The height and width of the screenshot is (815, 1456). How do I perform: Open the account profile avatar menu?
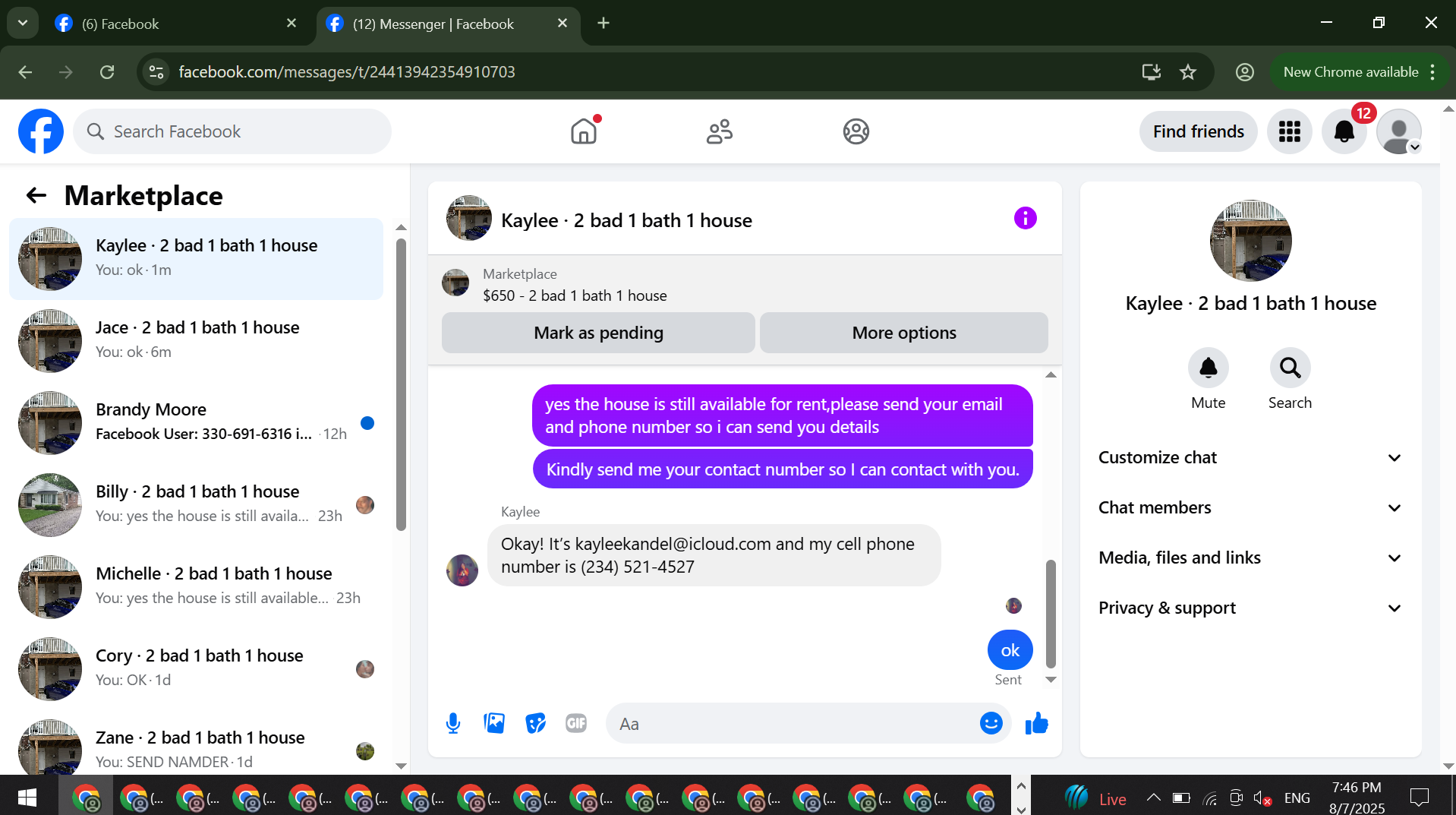[1399, 131]
